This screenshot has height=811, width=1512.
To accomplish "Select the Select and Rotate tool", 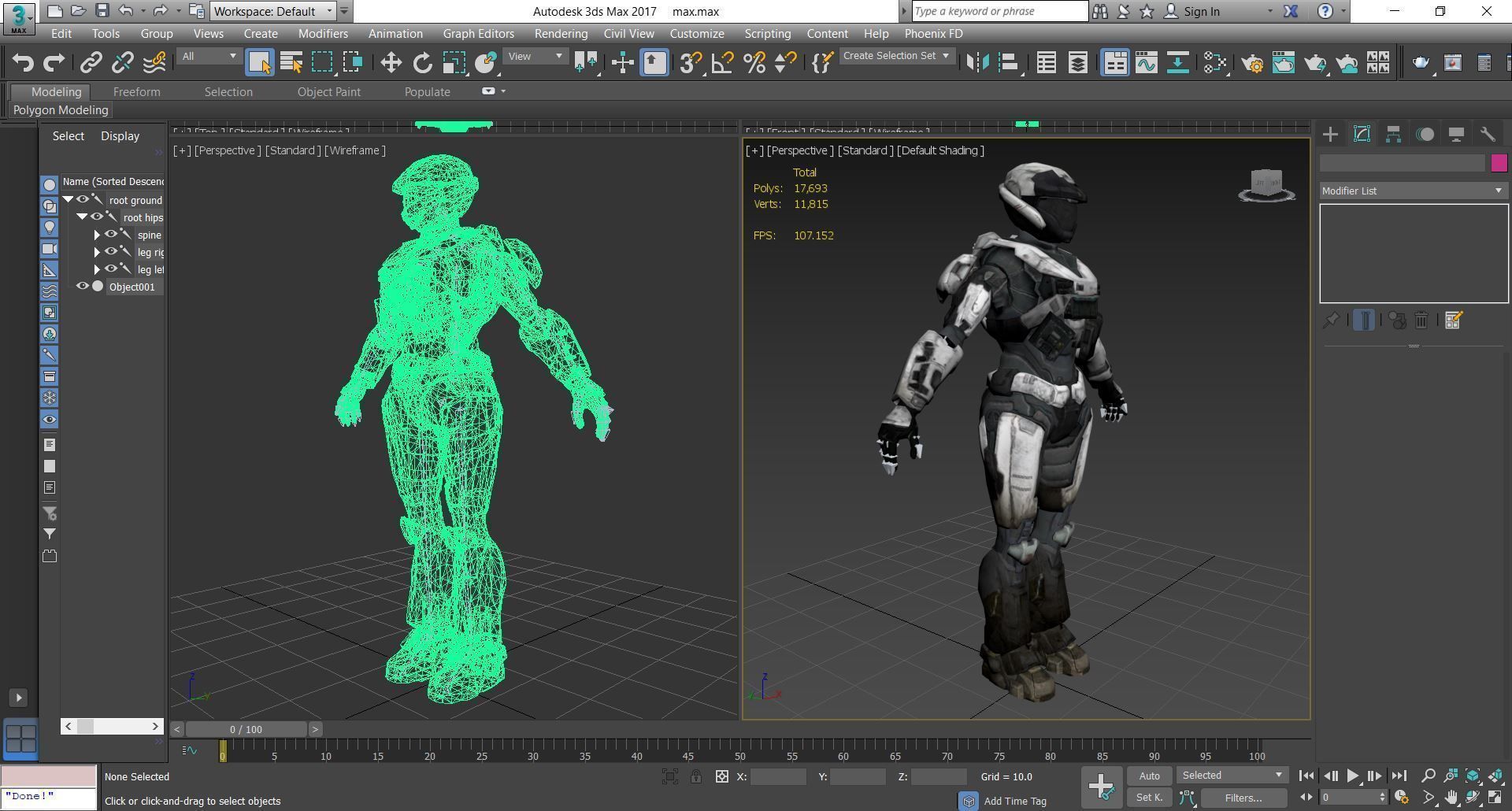I will (422, 62).
